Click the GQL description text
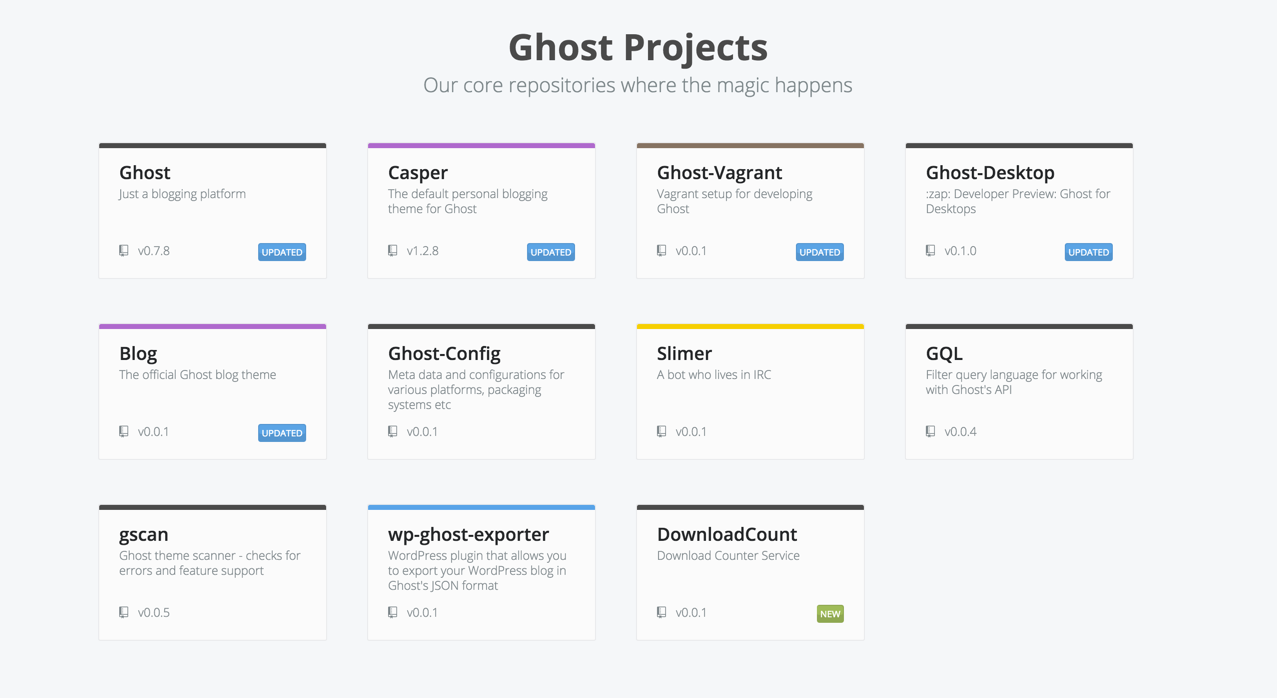The width and height of the screenshot is (1278, 698). point(1013,382)
